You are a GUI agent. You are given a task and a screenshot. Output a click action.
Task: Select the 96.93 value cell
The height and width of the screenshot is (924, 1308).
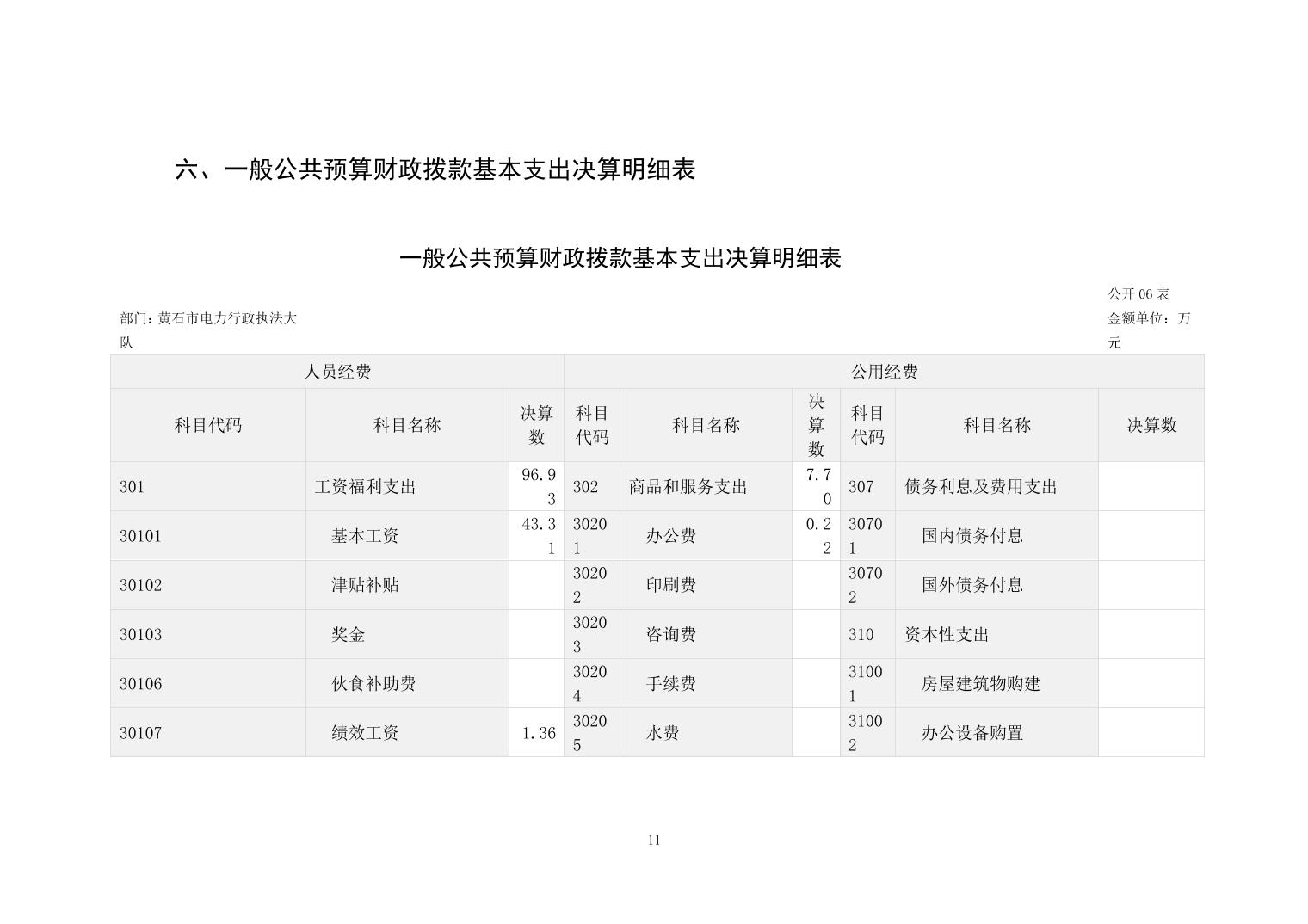pyautogui.click(x=538, y=487)
